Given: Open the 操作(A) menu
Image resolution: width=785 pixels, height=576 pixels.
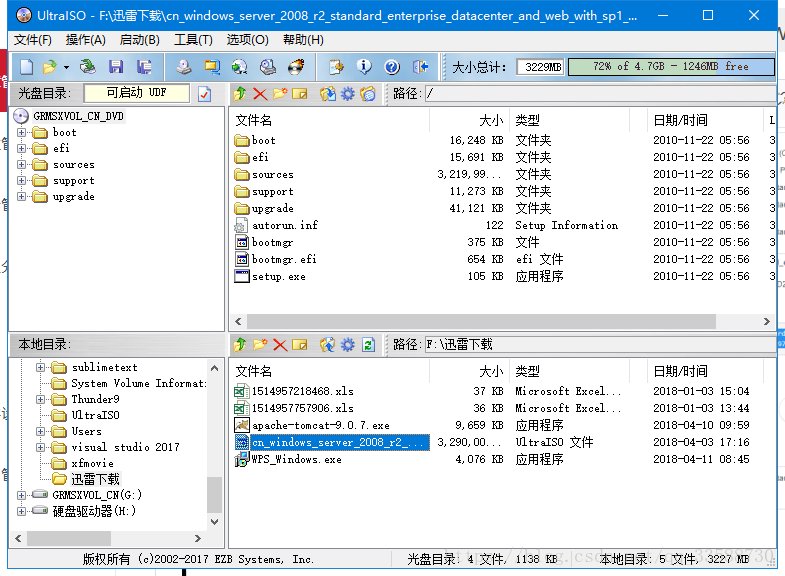Looking at the screenshot, I should pyautogui.click(x=85, y=40).
